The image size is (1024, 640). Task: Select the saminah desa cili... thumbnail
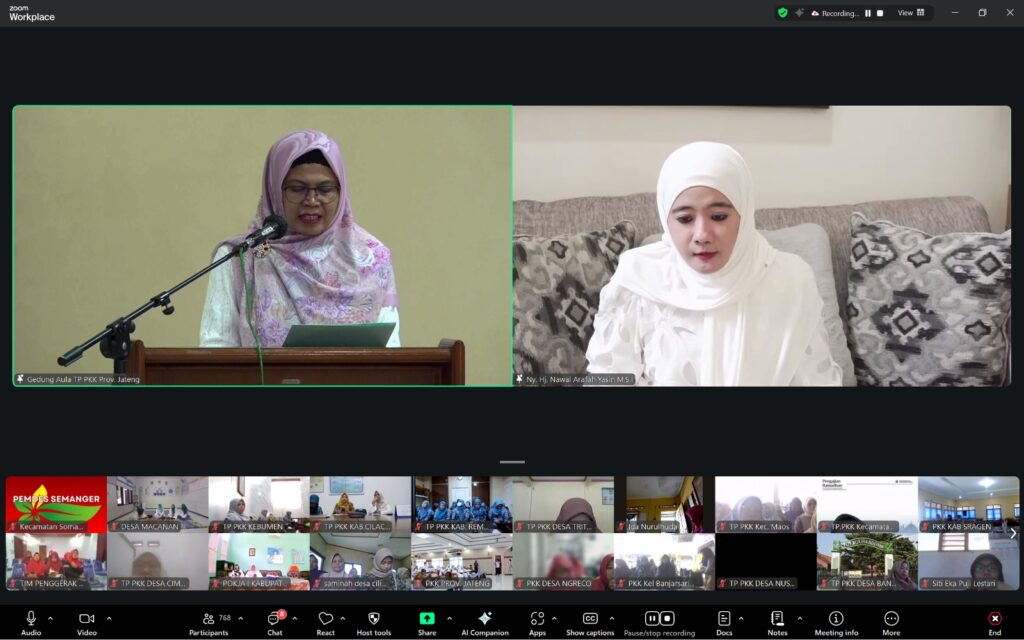tap(360, 562)
